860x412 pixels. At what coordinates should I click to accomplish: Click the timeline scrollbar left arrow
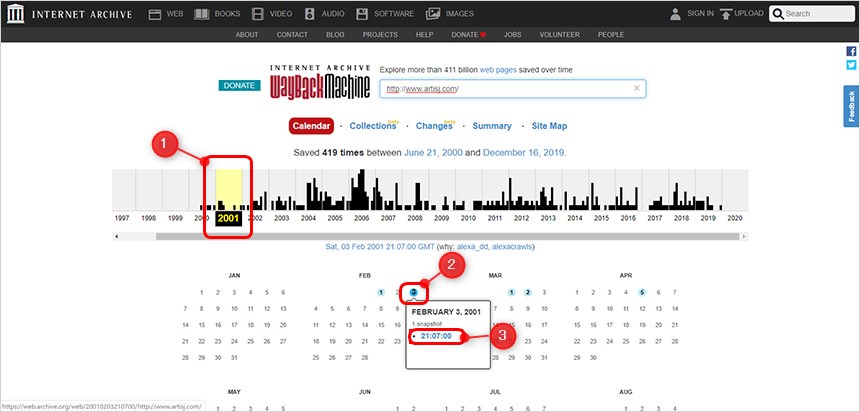tap(116, 236)
